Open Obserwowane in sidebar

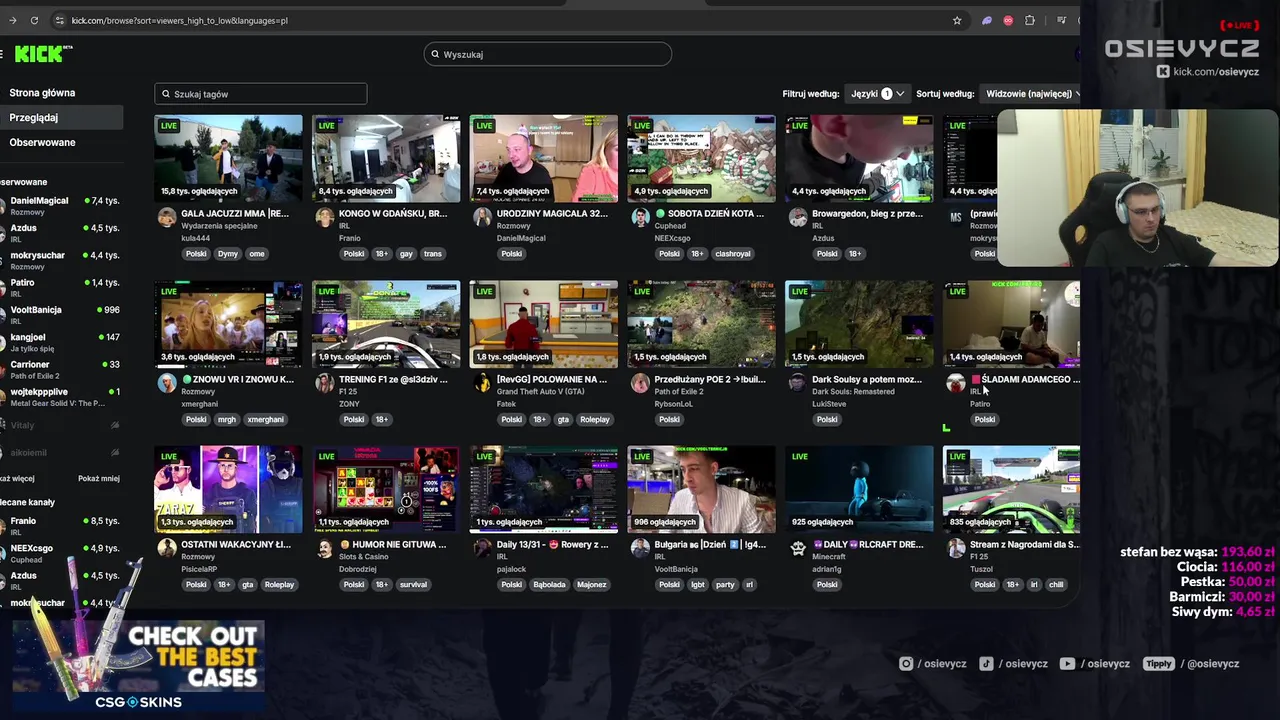pyautogui.click(x=42, y=142)
